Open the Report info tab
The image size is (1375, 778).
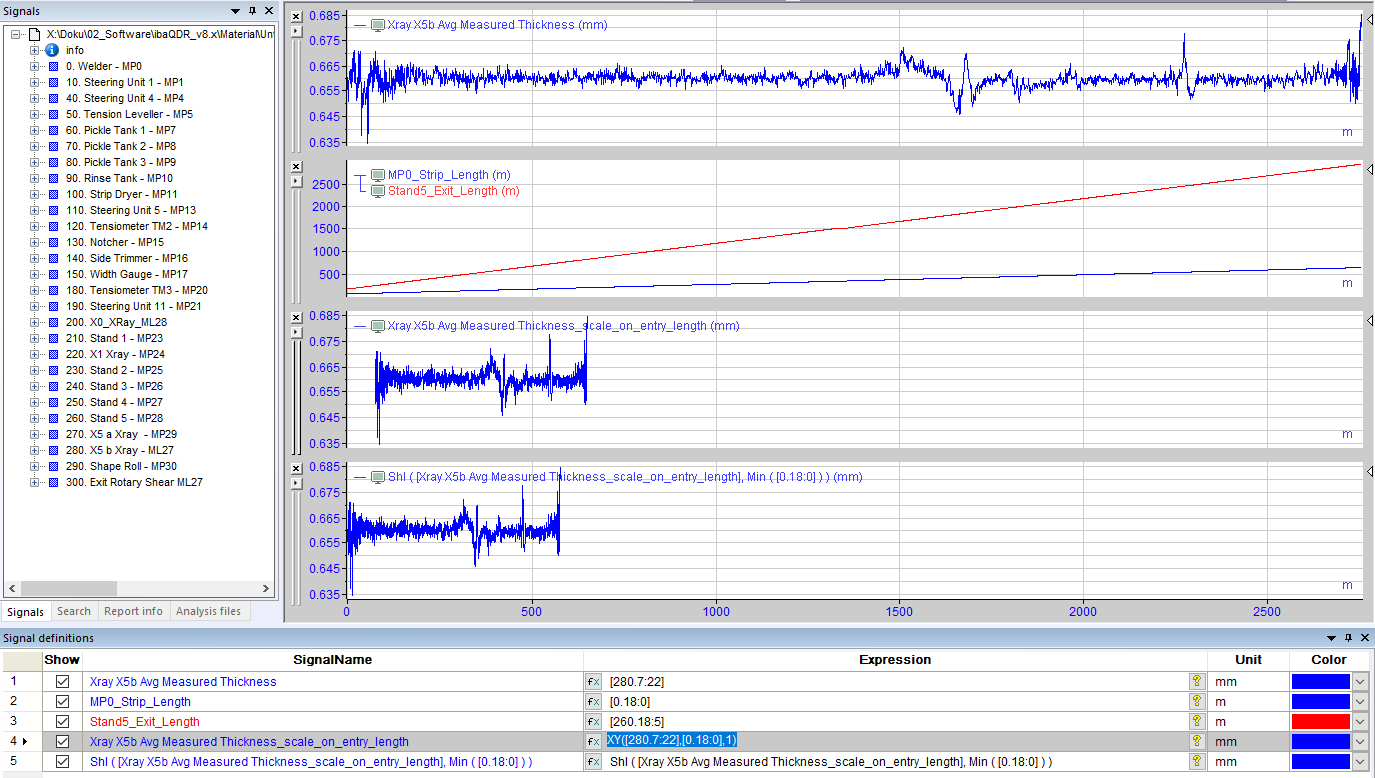(133, 611)
